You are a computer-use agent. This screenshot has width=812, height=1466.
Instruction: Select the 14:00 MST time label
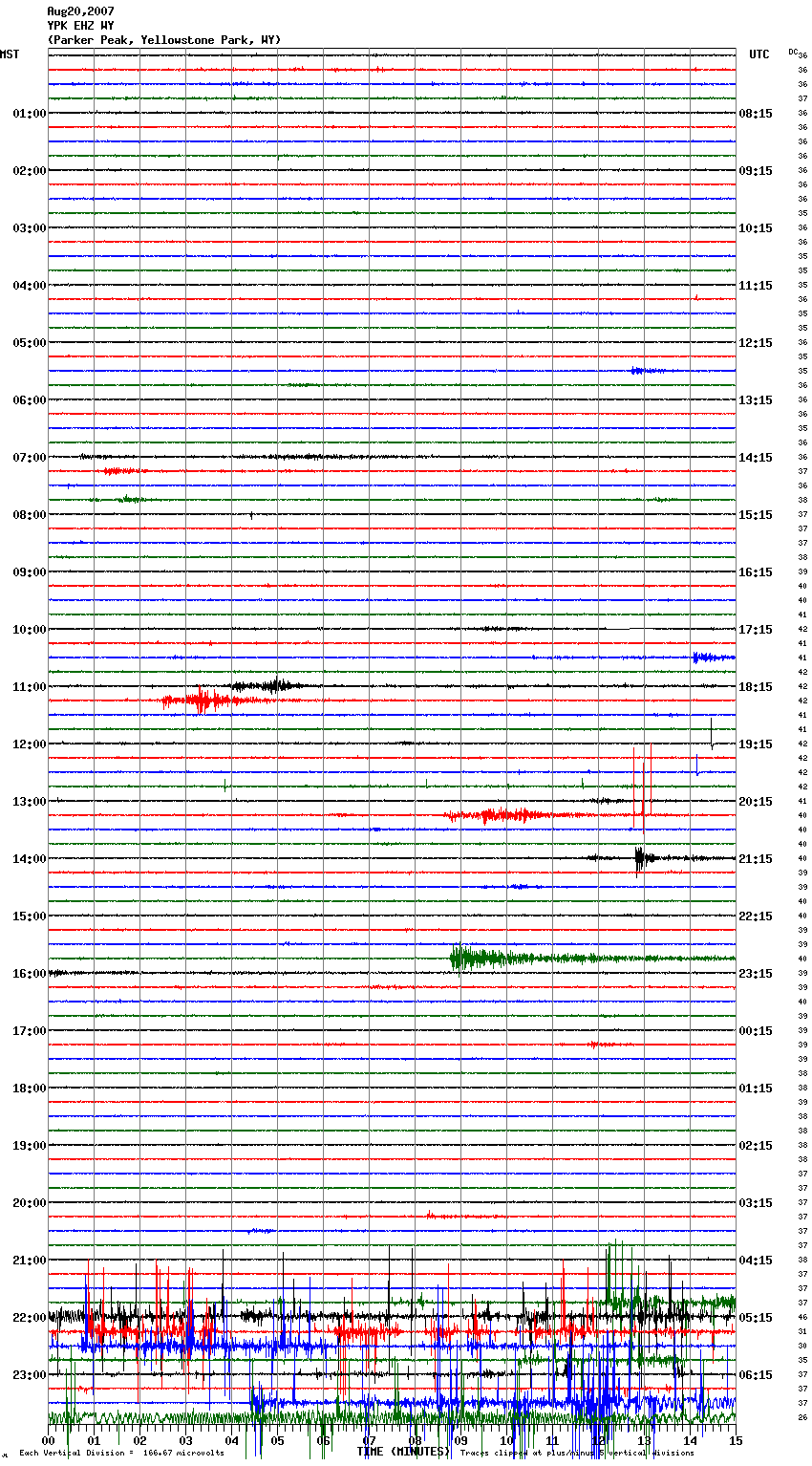point(30,859)
